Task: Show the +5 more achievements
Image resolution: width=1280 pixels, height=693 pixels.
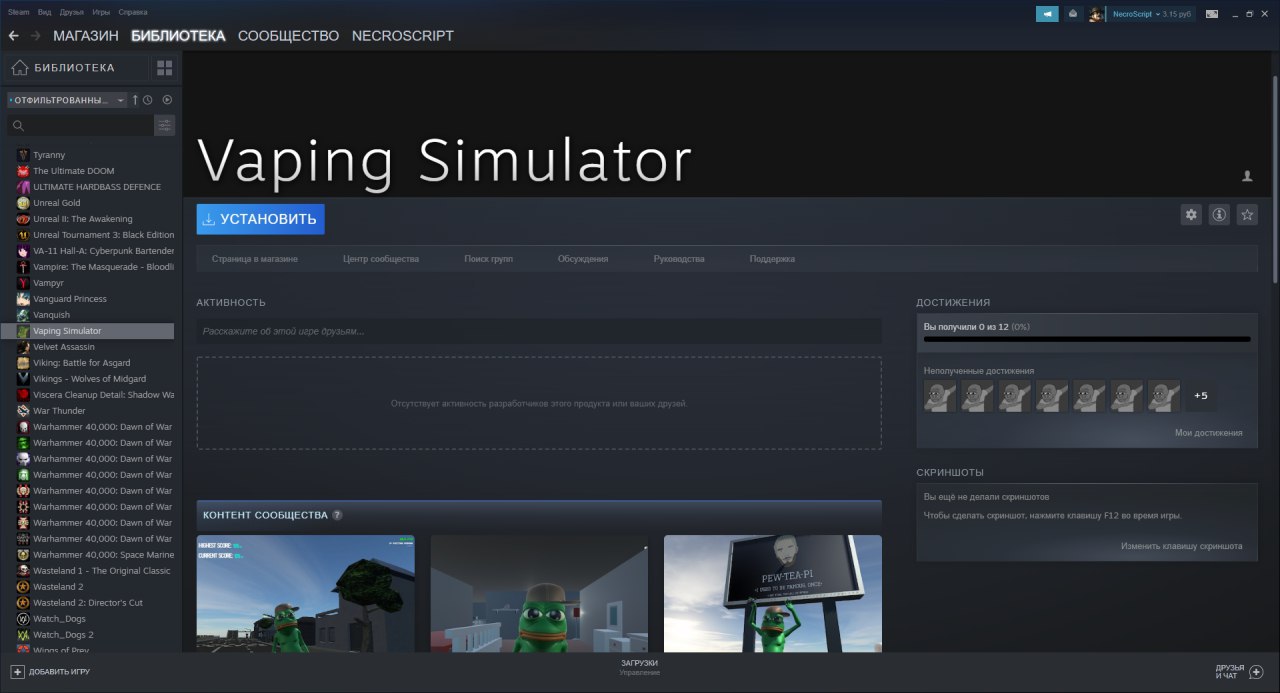Action: click(1201, 396)
